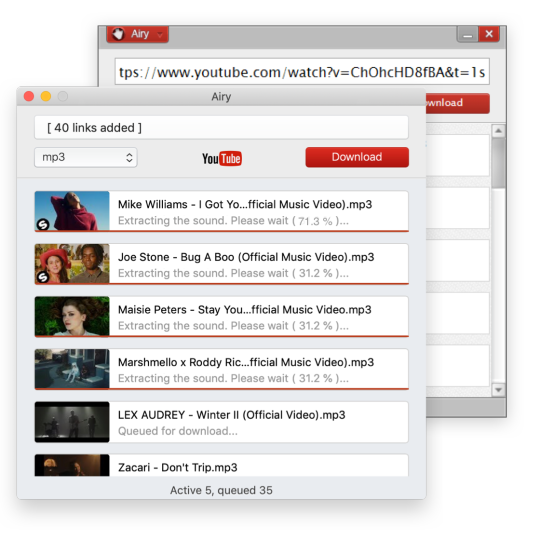Click the '40 links added' field
The width and height of the screenshot is (540, 540).
pyautogui.click(x=221, y=127)
